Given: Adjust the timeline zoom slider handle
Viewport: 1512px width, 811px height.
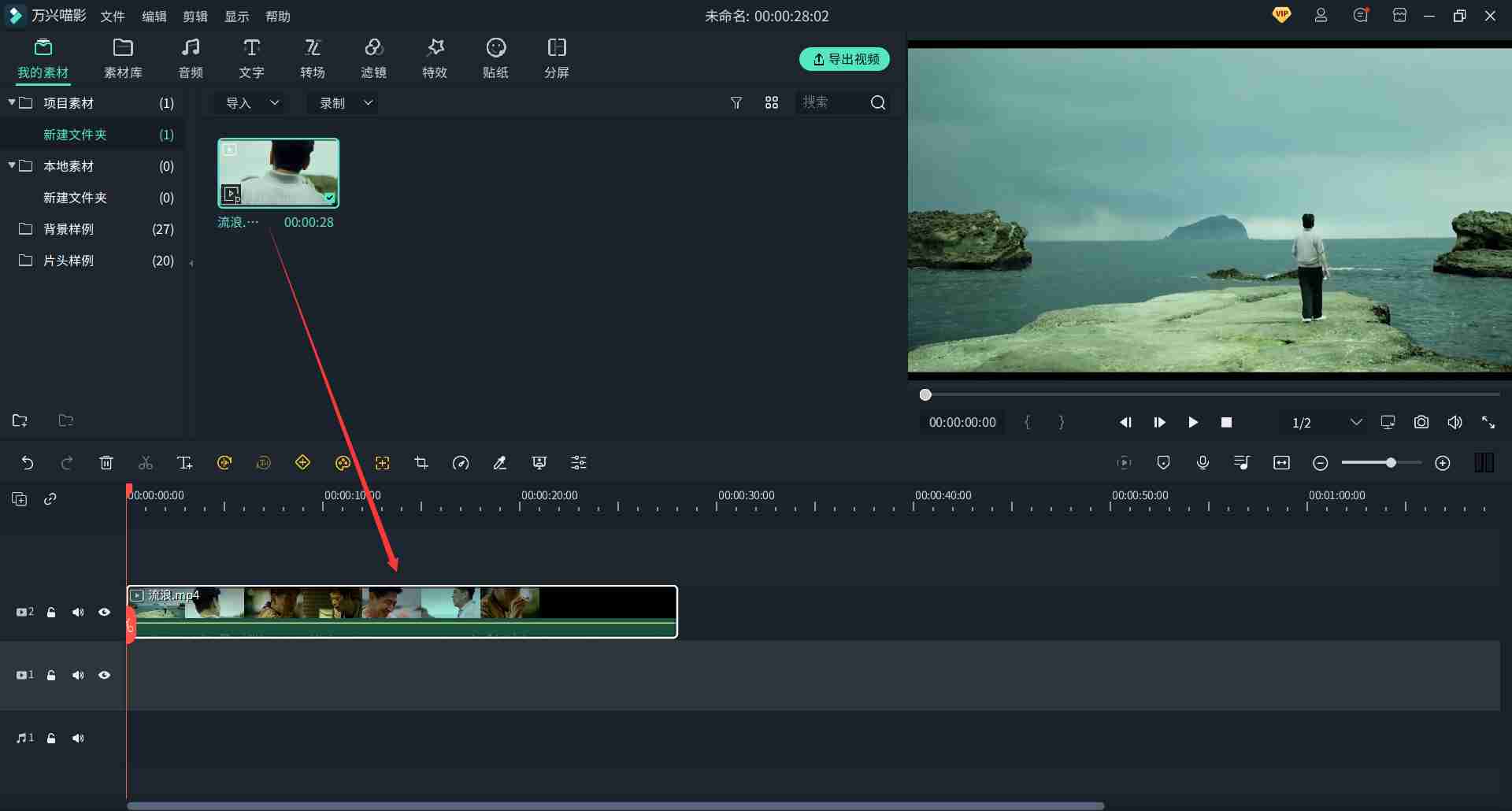Looking at the screenshot, I should click(1392, 463).
